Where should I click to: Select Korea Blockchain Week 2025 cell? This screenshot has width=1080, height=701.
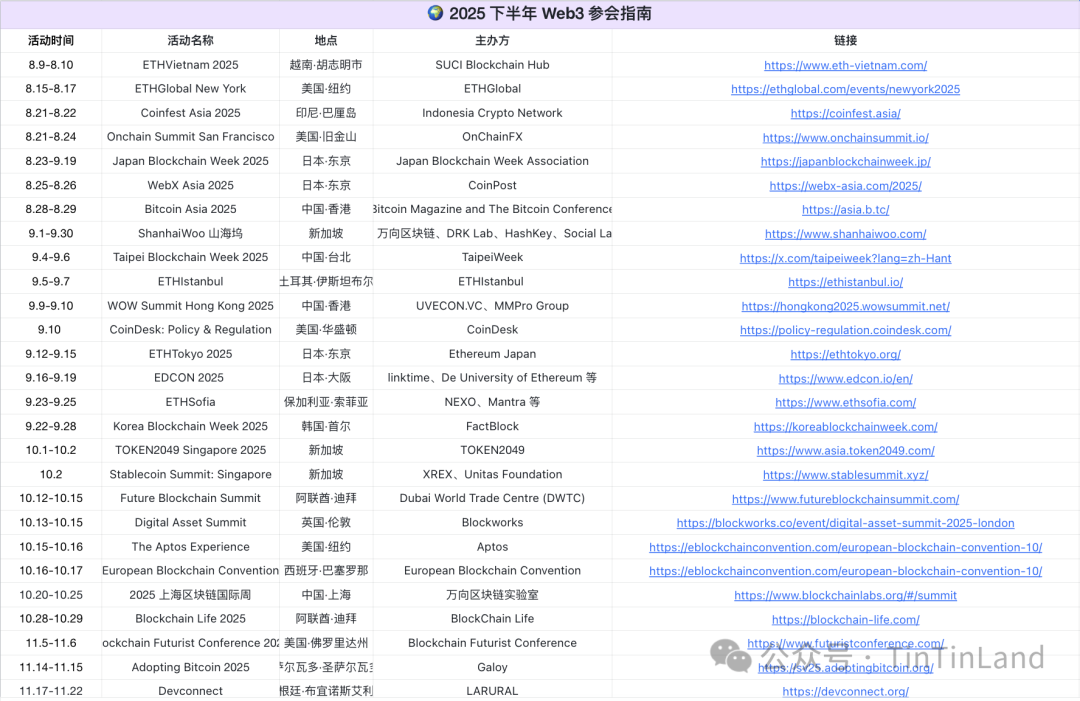[x=191, y=426]
